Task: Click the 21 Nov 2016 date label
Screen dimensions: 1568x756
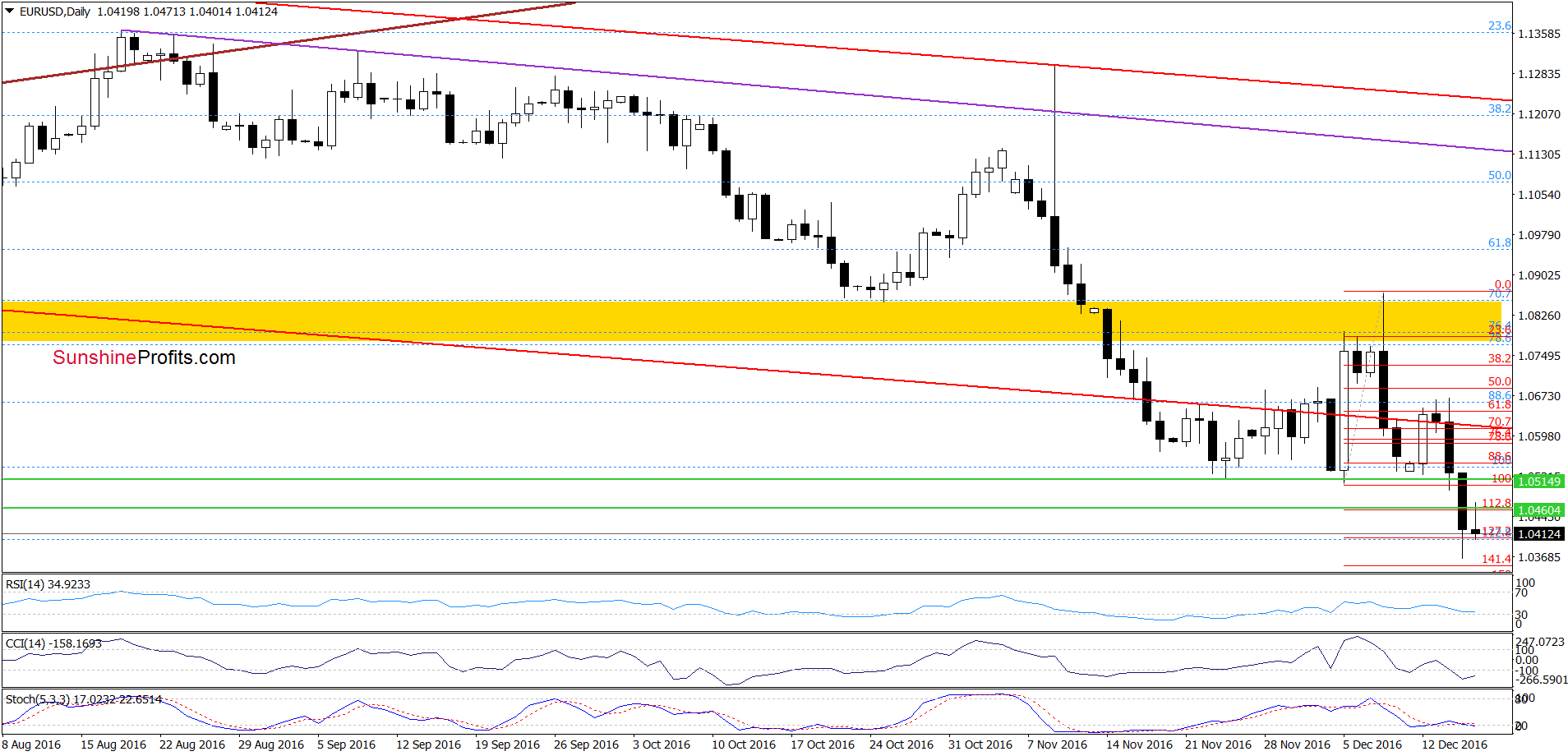Action: (1219, 744)
